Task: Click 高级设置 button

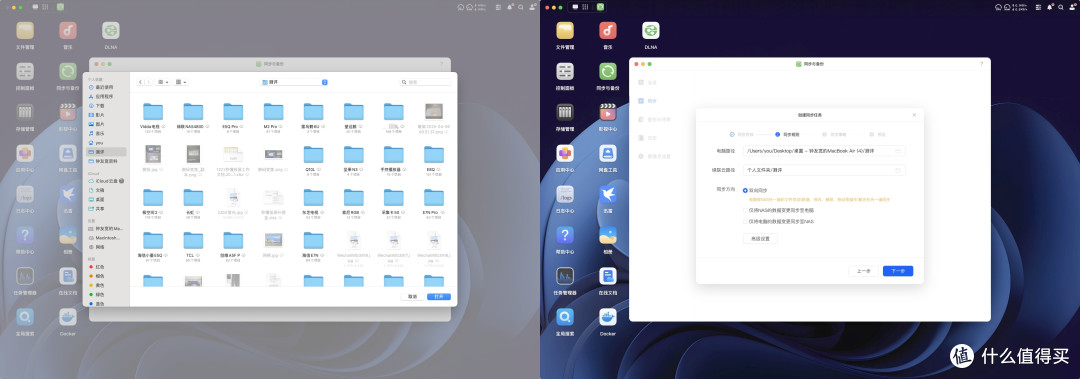Action: coord(760,238)
